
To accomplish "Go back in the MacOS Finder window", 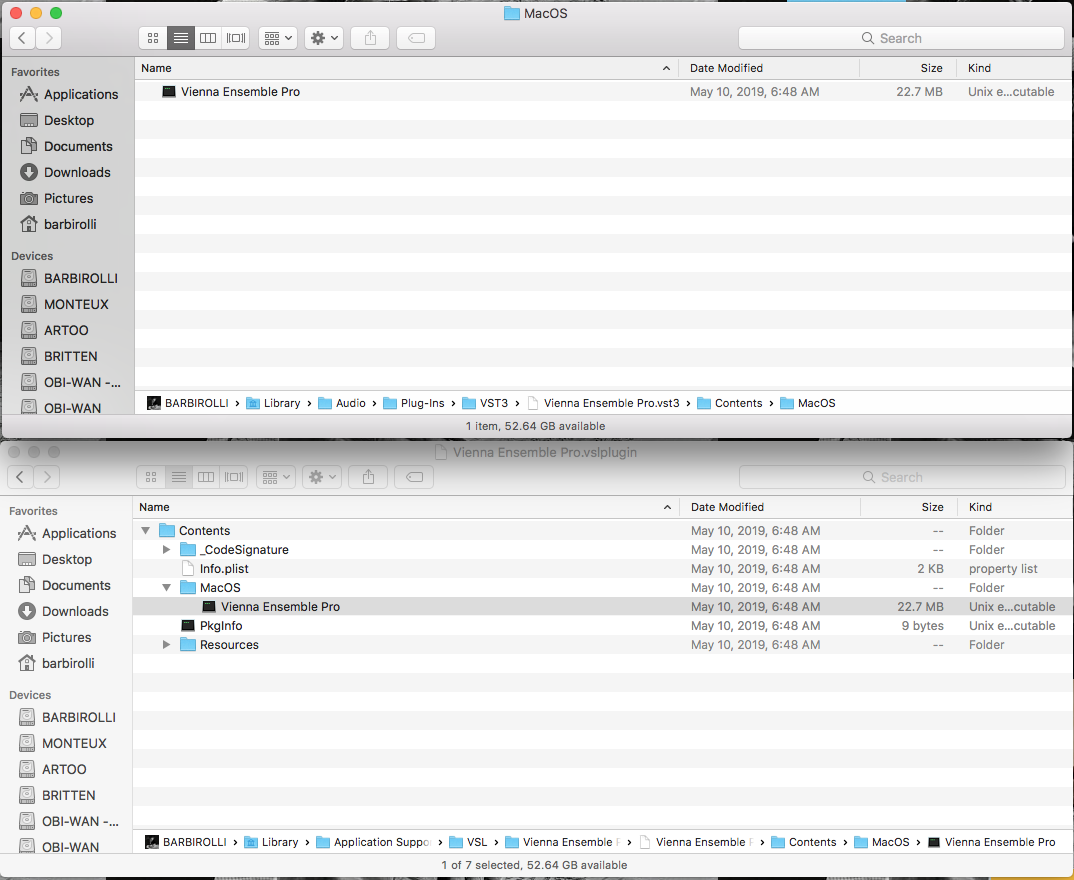I will click(x=22, y=38).
